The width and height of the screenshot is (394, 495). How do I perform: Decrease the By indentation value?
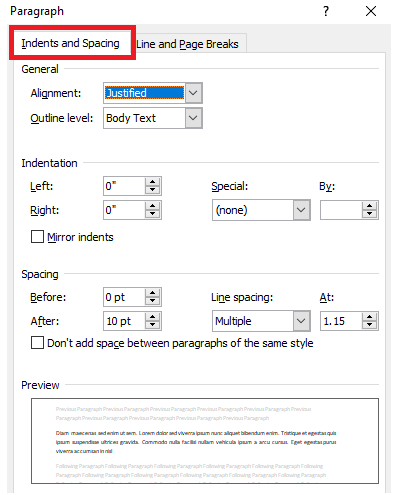pos(369,214)
